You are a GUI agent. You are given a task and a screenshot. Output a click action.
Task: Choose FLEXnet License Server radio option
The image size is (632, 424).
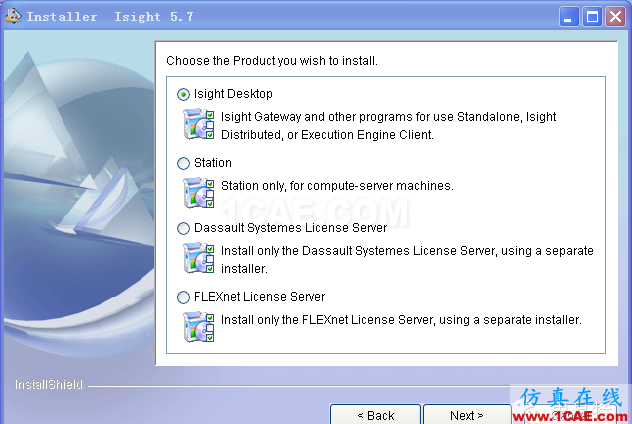click(183, 297)
